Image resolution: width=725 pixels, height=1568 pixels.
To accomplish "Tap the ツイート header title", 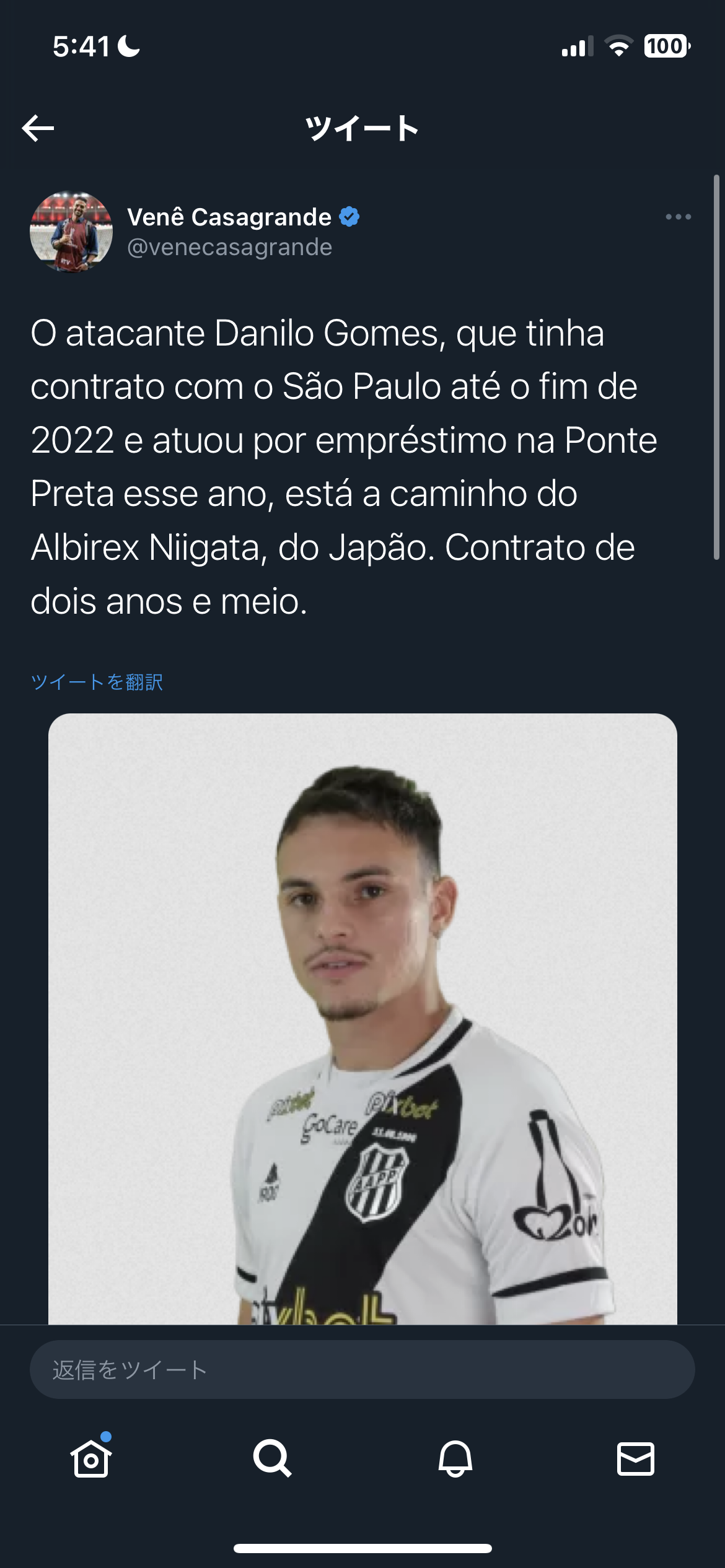I will click(362, 128).
